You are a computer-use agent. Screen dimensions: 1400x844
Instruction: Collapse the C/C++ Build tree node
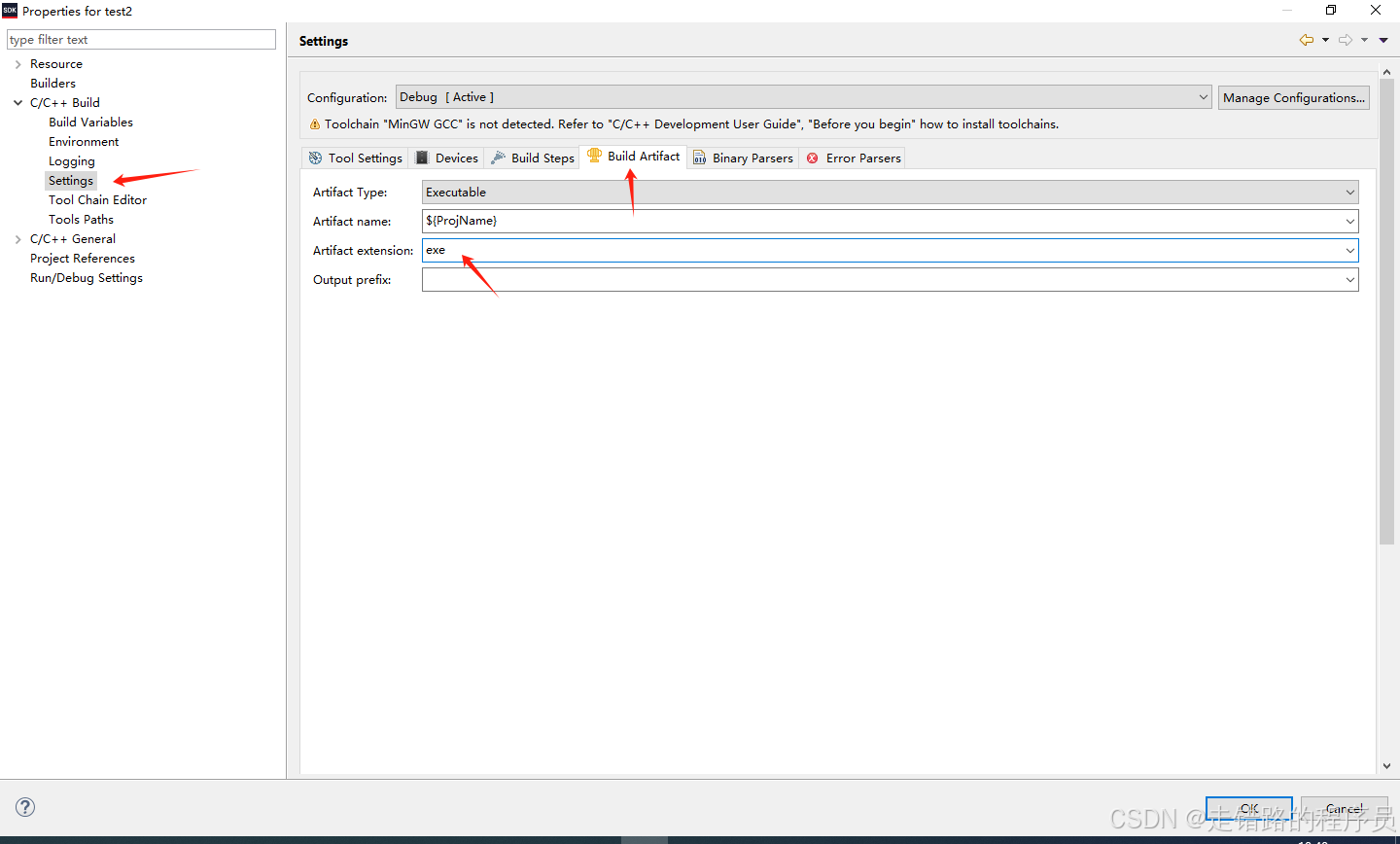pos(17,103)
